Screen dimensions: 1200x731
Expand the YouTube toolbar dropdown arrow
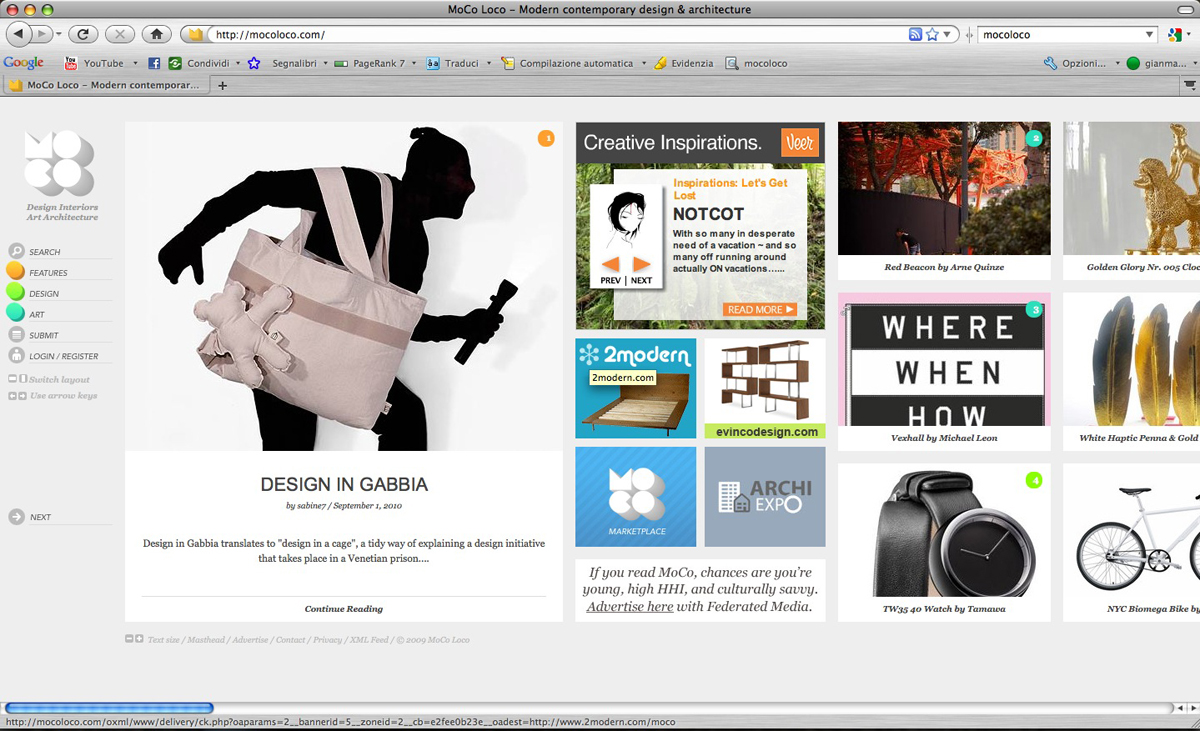tap(135, 63)
